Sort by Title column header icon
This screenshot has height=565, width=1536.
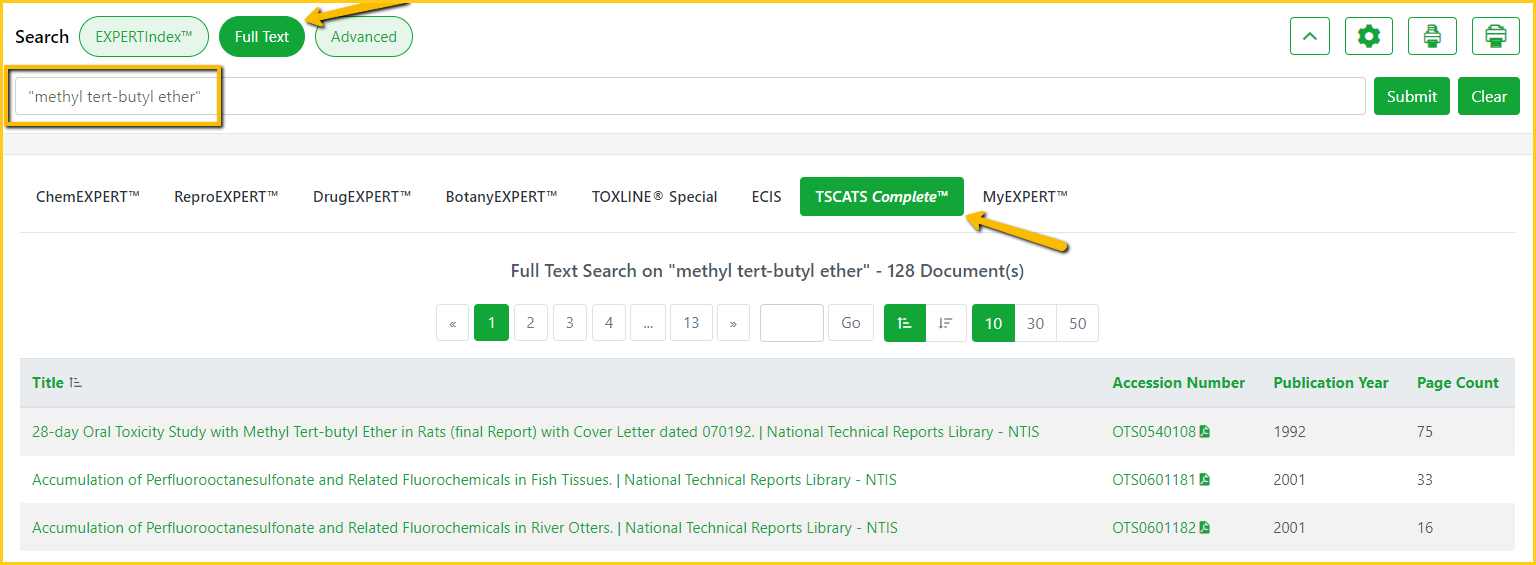pyautogui.click(x=76, y=383)
